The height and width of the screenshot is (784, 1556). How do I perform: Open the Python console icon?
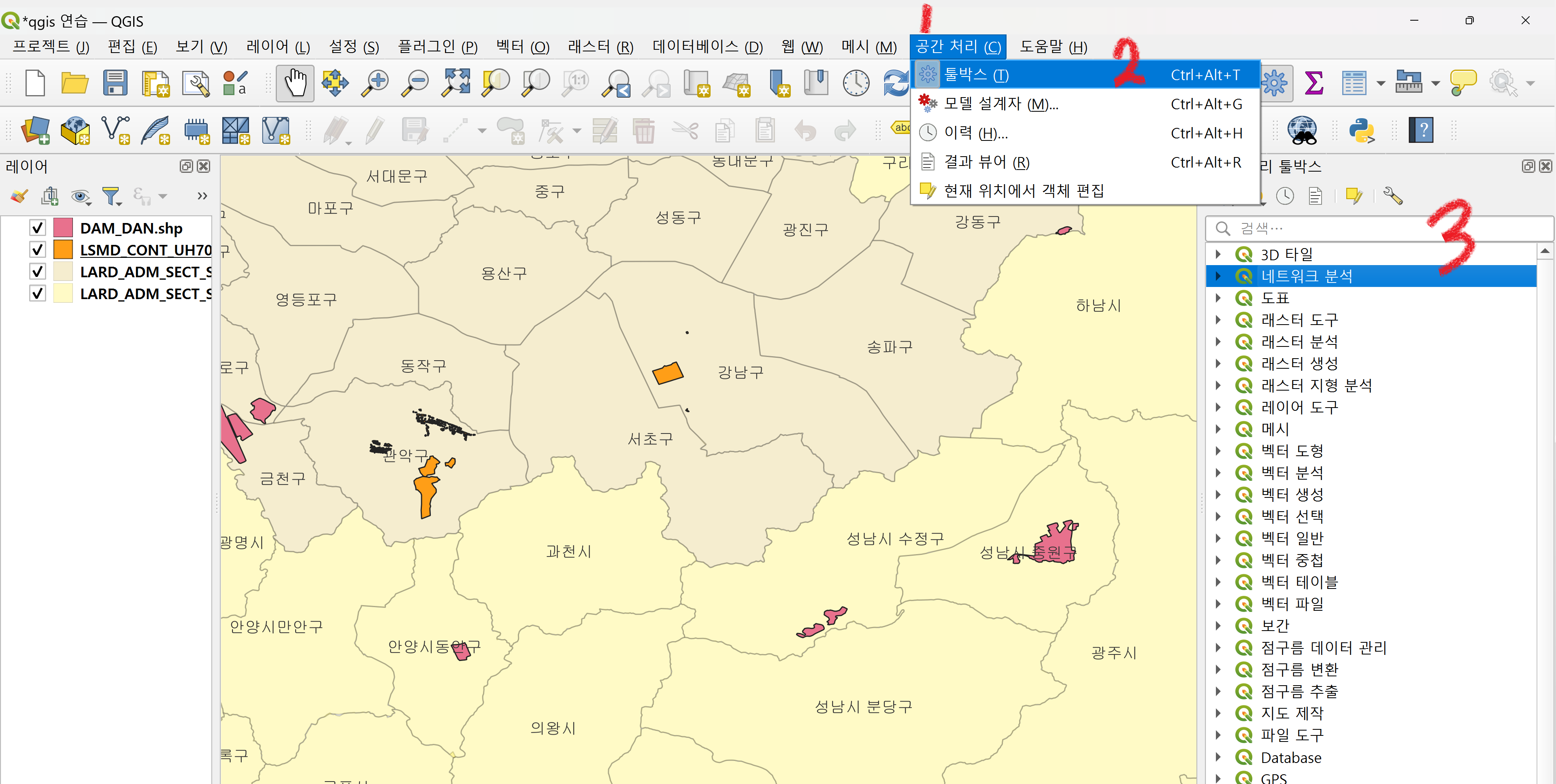tap(1362, 130)
